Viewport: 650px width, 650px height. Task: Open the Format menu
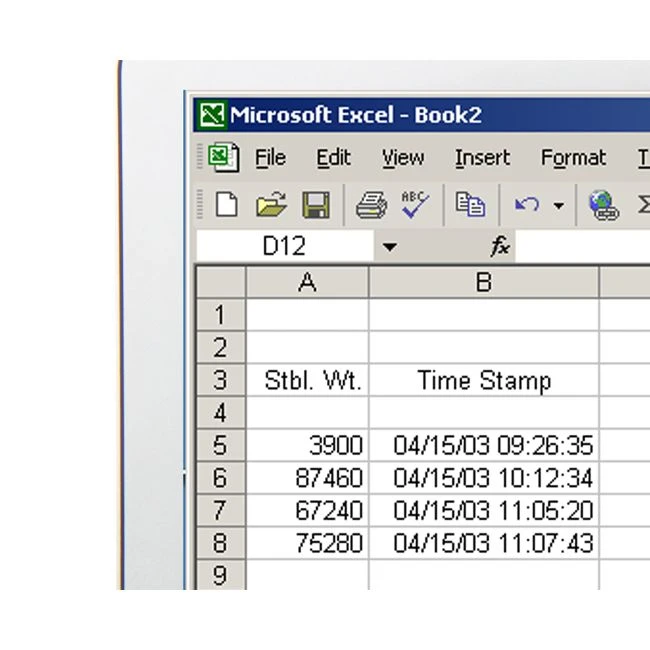pyautogui.click(x=573, y=158)
